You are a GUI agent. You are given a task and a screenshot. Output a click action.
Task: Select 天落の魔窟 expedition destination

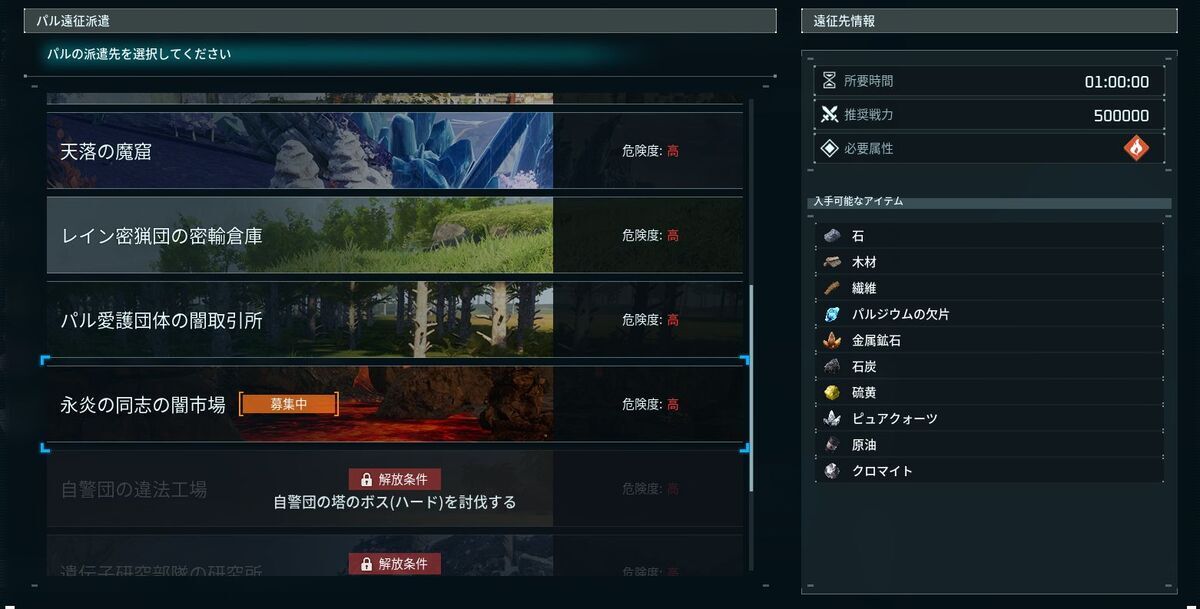coord(395,151)
